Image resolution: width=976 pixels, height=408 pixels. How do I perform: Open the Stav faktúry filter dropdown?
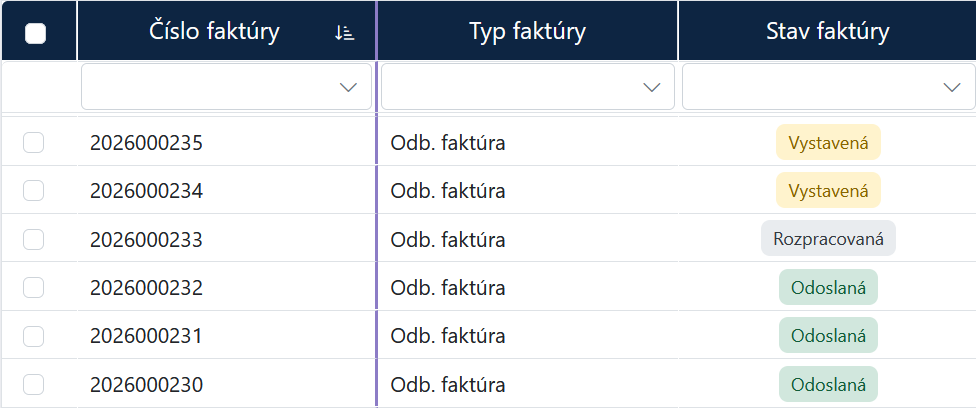click(x=829, y=87)
